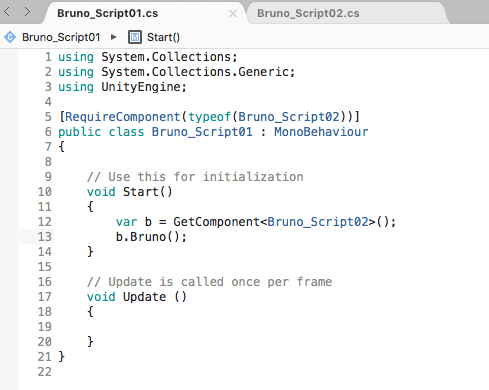The width and height of the screenshot is (489, 390).
Task: Click the closing brace on line 21
Action: pyautogui.click(x=61, y=357)
